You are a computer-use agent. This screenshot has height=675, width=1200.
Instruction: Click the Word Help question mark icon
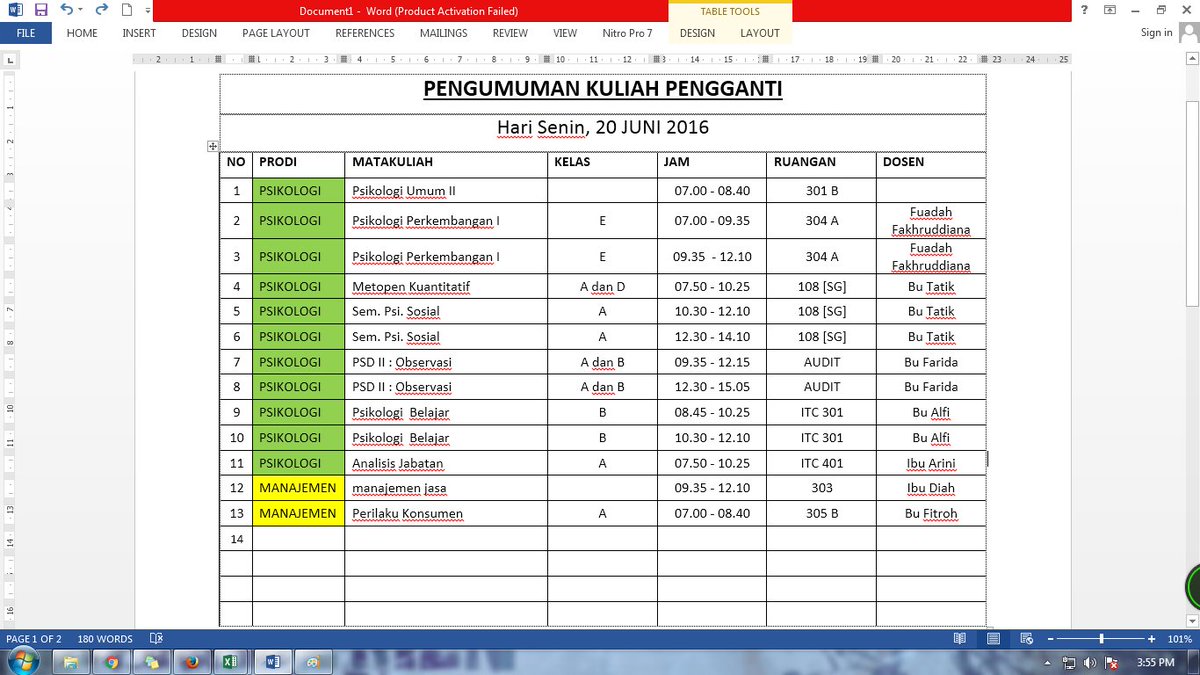tap(1084, 10)
